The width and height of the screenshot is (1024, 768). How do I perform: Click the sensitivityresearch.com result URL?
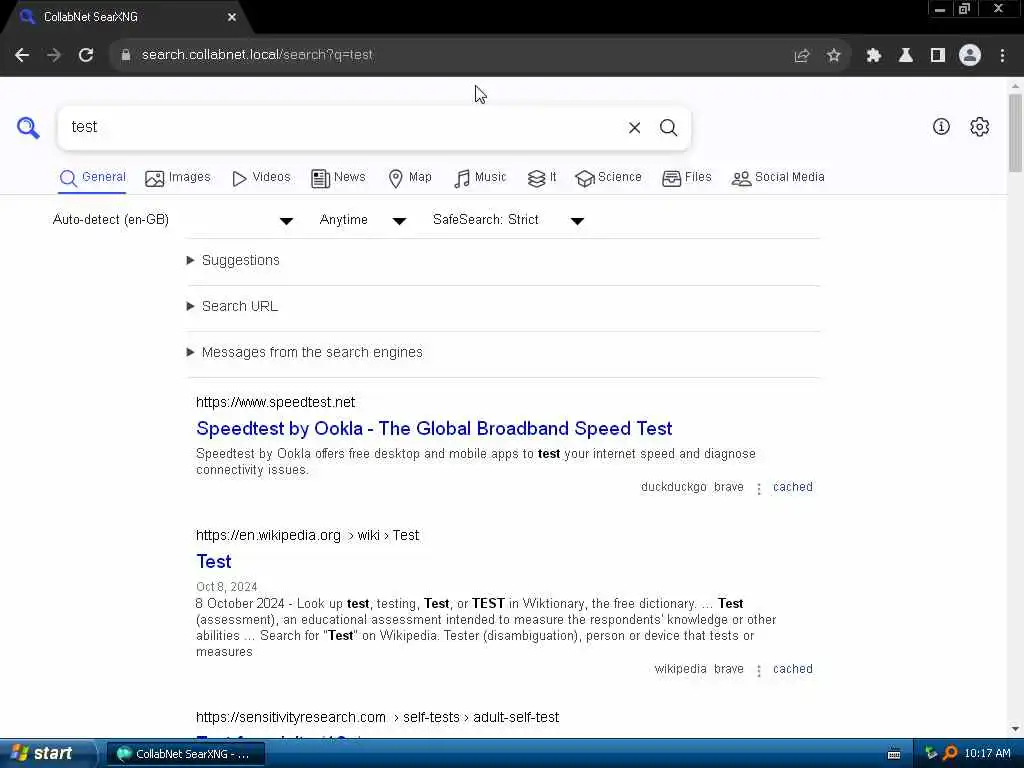click(x=377, y=717)
